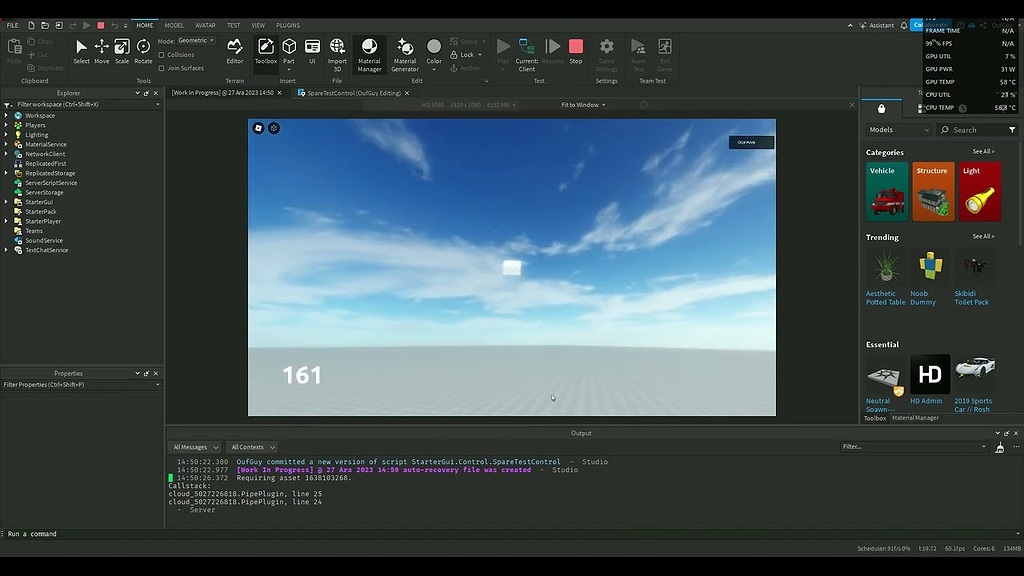Activate the Scale tool
Image resolution: width=1024 pixels, height=576 pixels.
122,52
